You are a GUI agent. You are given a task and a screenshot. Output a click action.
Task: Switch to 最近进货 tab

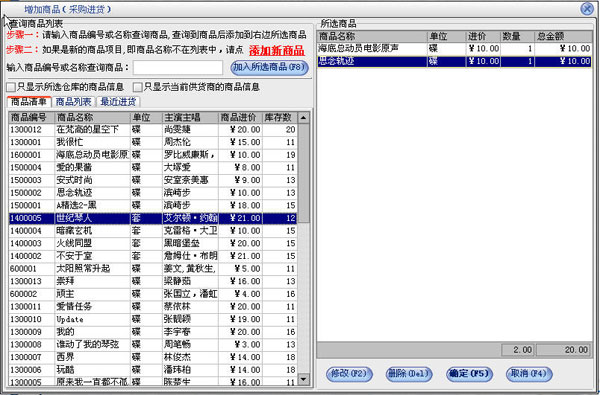tap(118, 102)
